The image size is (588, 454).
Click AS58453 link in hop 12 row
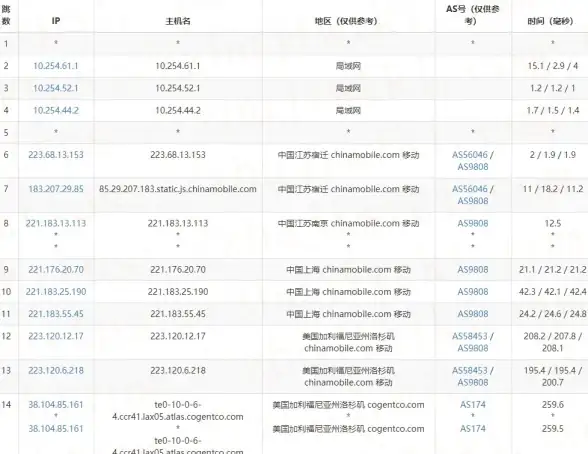470,336
